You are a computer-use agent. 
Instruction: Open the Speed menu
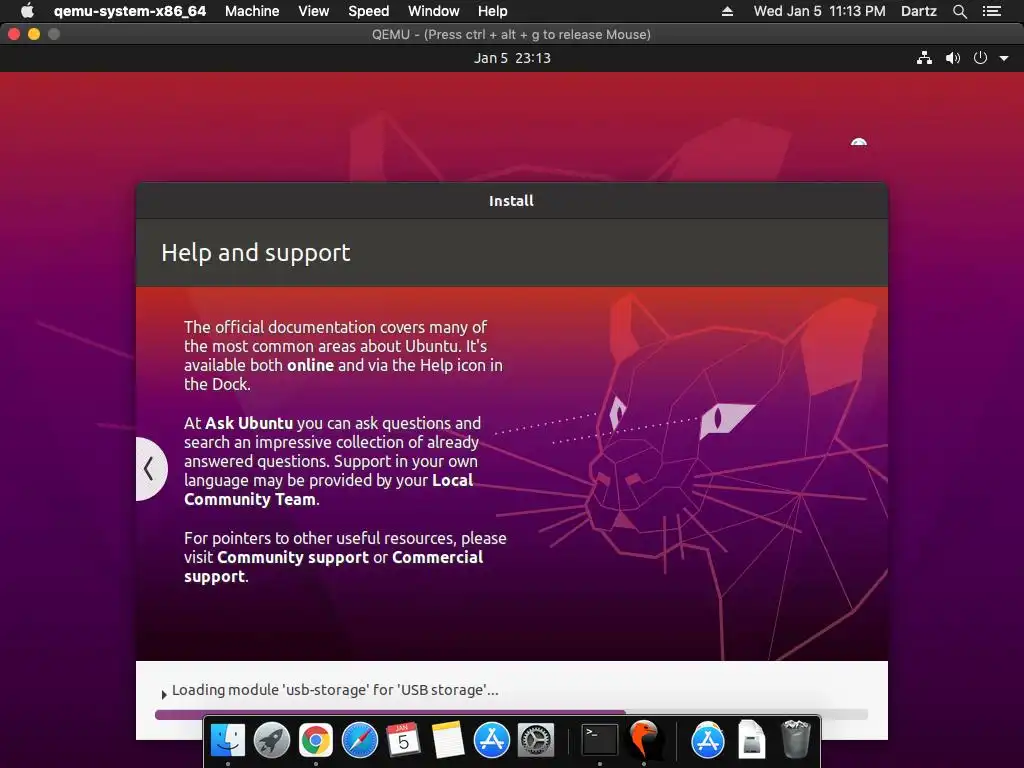point(368,11)
